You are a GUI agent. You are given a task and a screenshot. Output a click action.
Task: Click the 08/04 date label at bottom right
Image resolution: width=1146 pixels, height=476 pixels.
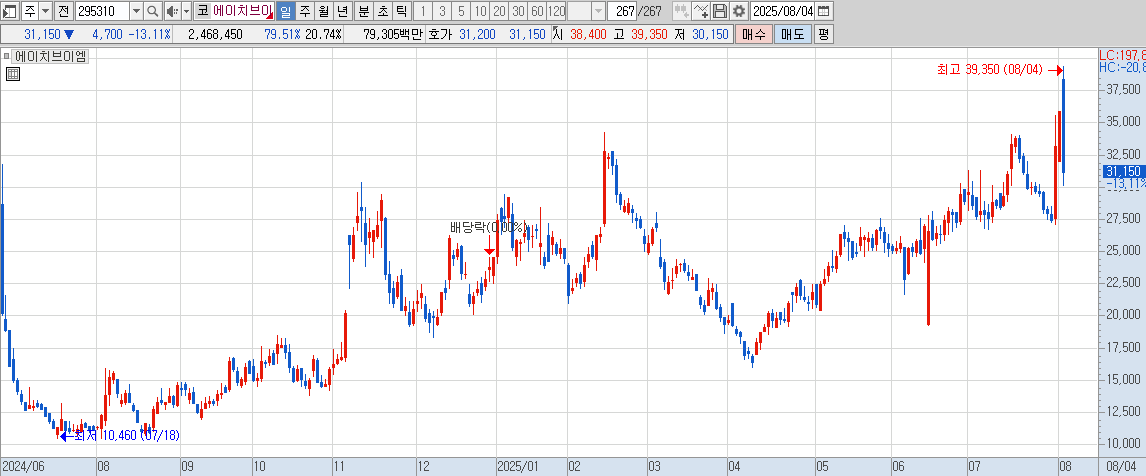click(x=1123, y=466)
